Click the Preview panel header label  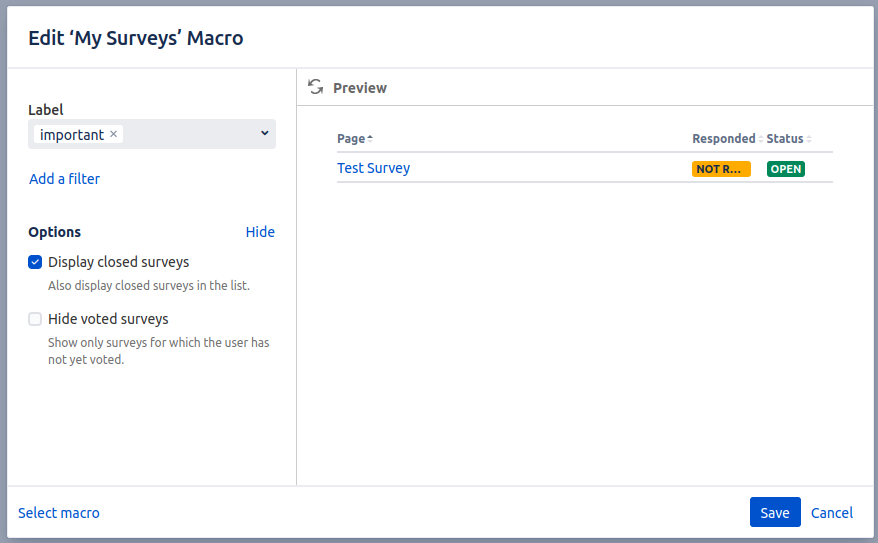point(360,88)
